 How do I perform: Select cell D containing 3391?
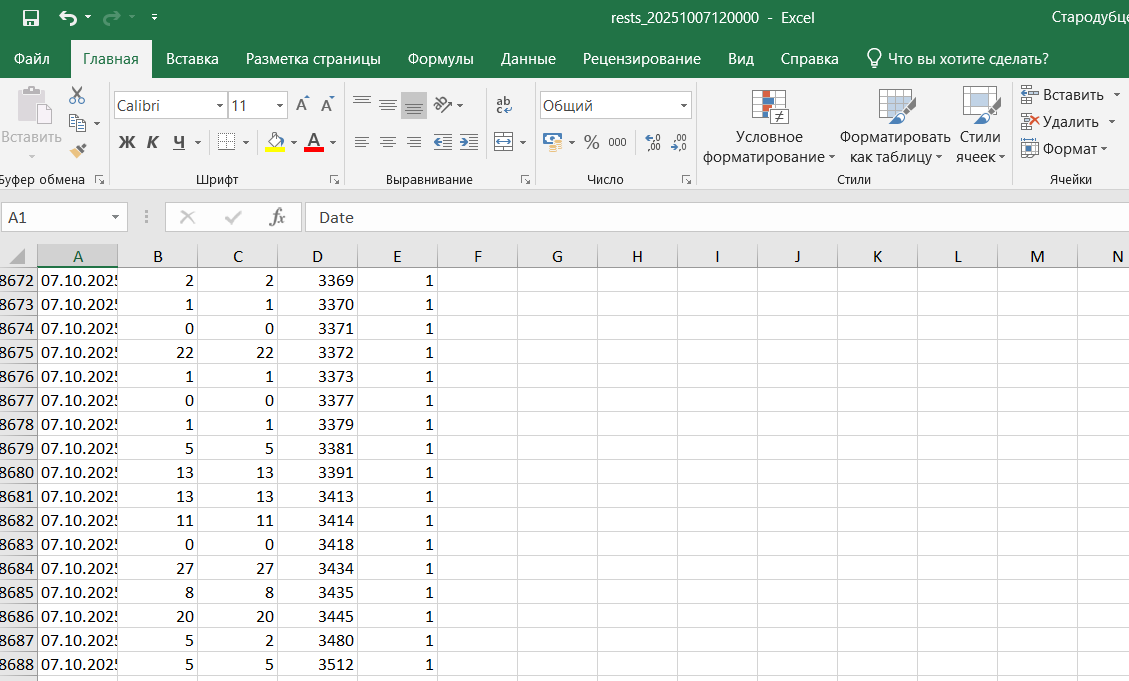tap(317, 473)
